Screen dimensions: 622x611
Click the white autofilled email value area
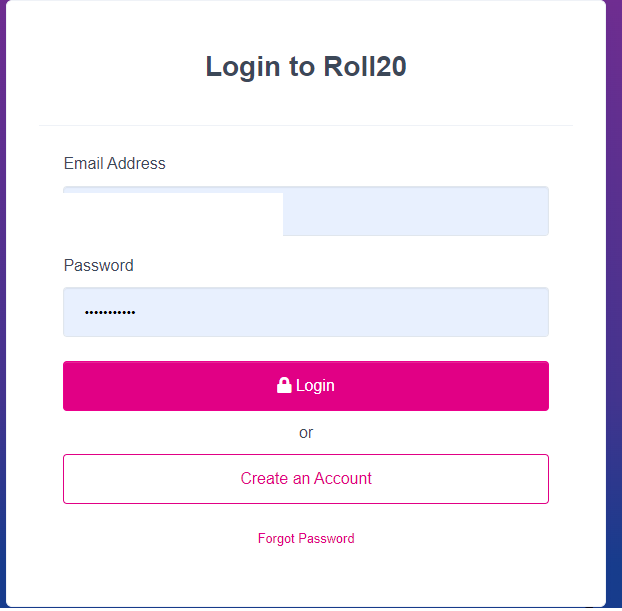(x=173, y=214)
